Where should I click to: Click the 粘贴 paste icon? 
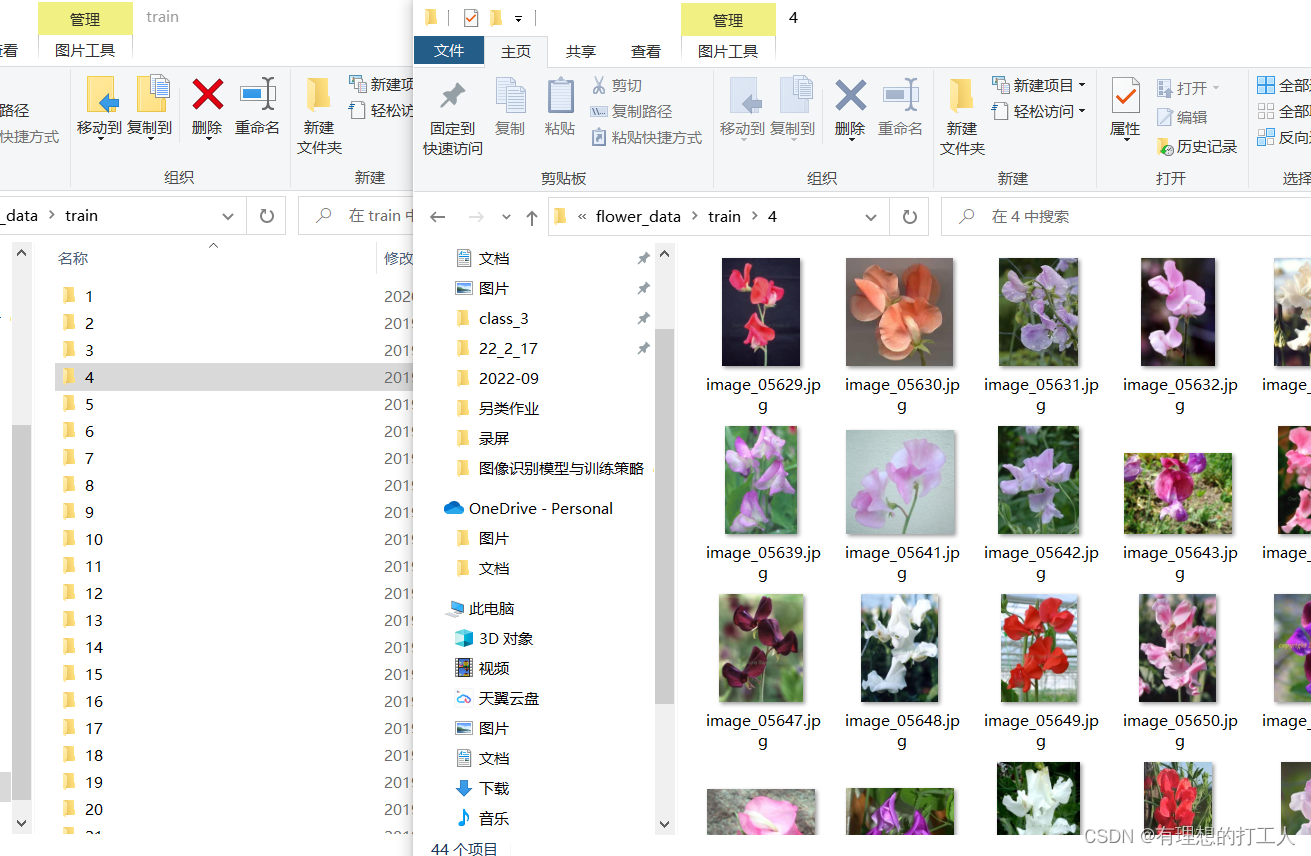coord(560,107)
